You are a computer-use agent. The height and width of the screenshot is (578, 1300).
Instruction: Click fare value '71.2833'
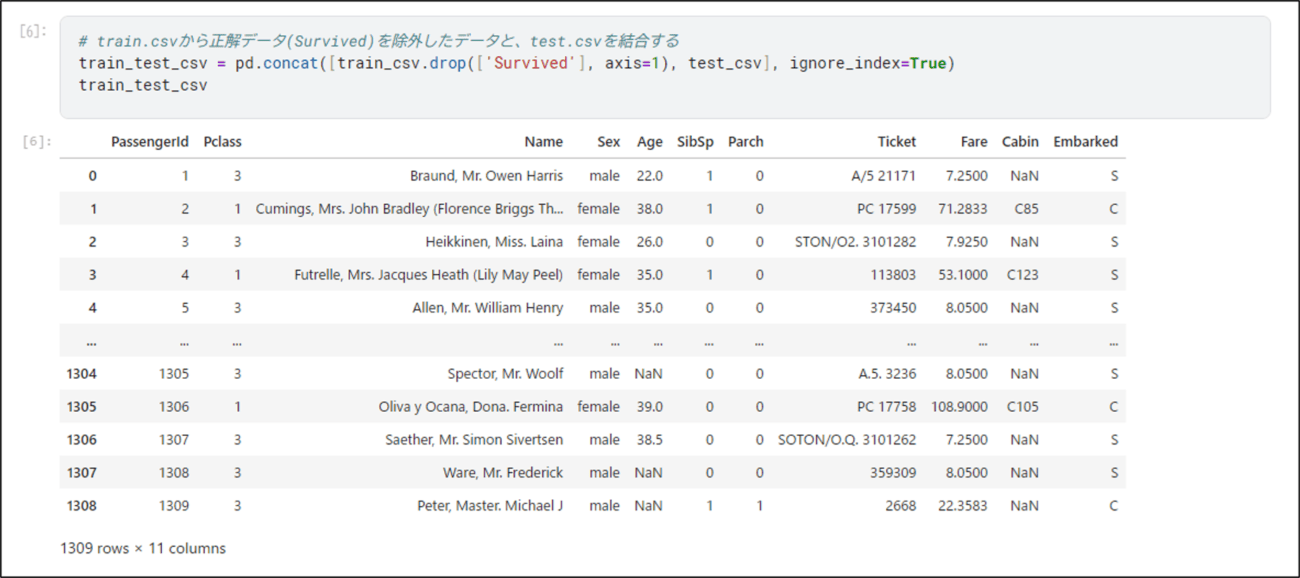point(964,209)
